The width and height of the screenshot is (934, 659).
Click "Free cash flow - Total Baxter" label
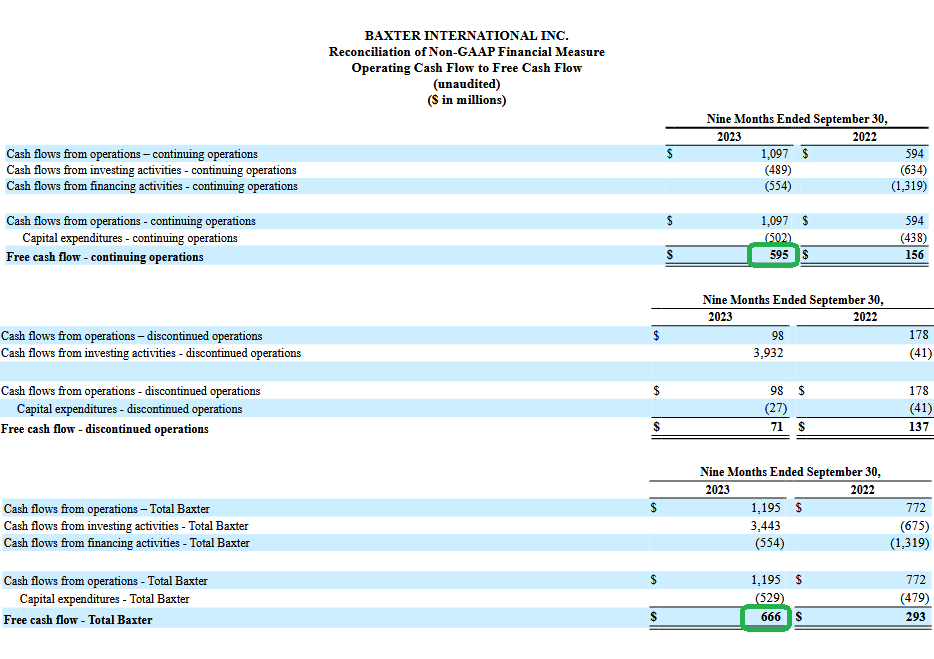click(78, 620)
